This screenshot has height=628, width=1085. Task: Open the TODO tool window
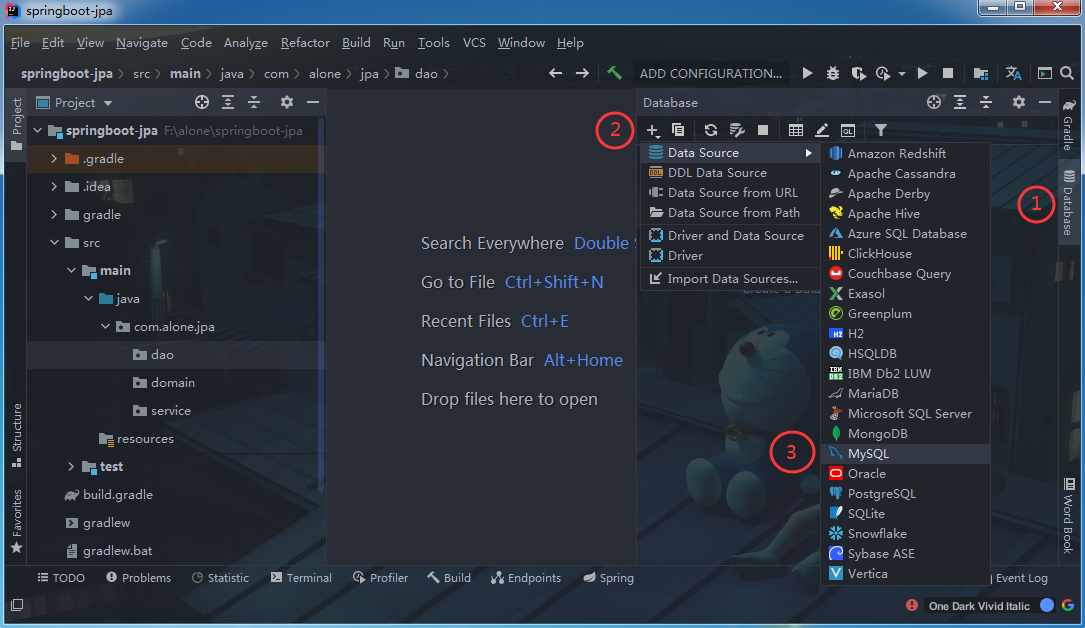tap(61, 578)
